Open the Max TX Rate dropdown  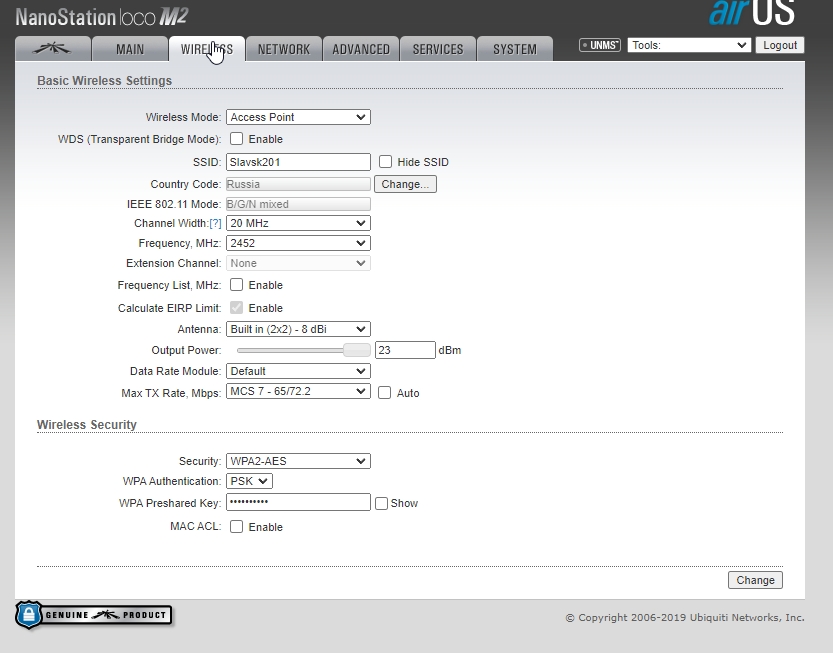click(x=298, y=392)
